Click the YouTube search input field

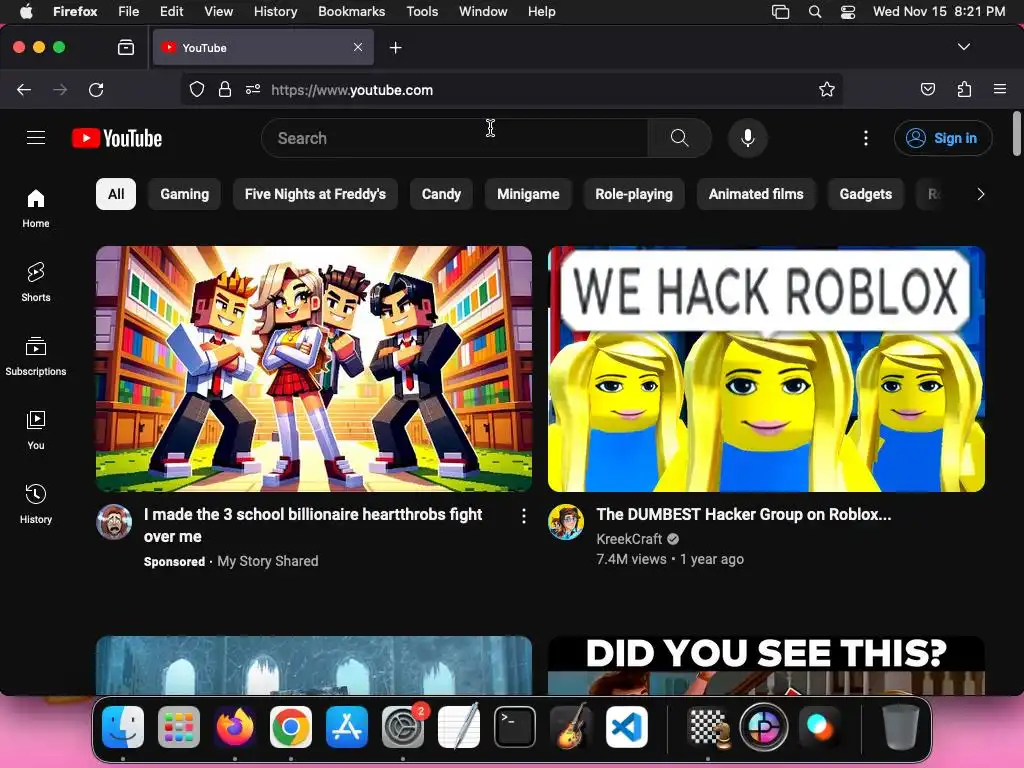click(455, 138)
